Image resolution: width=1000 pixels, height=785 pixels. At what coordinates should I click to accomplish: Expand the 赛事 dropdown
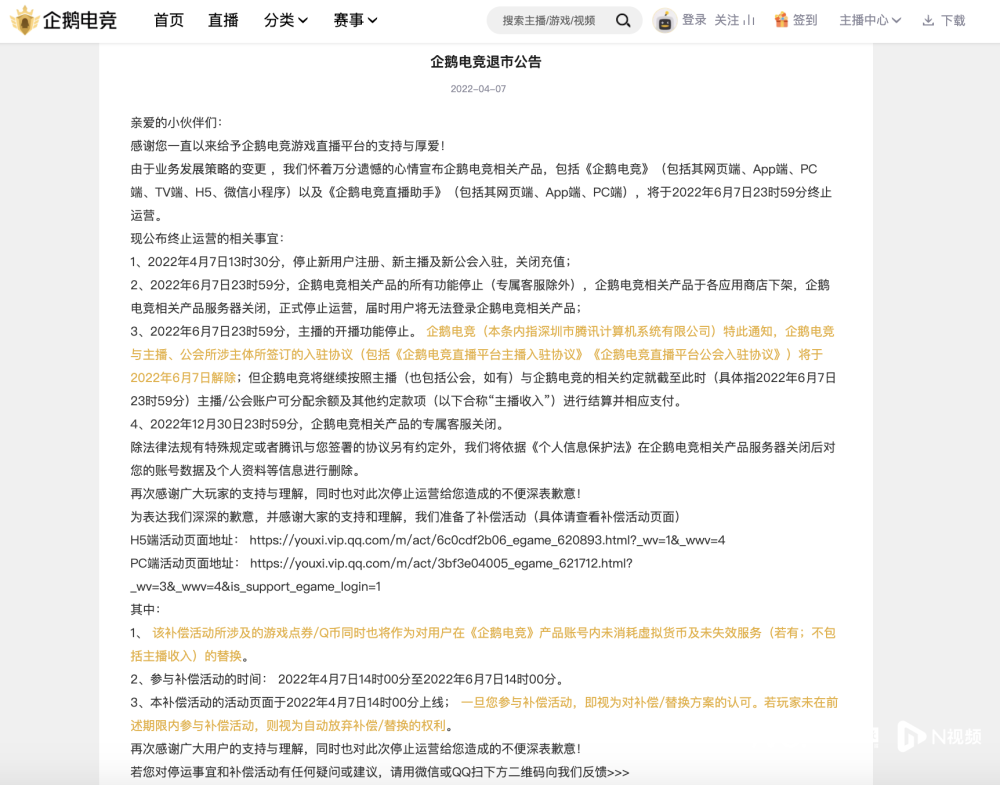pos(355,20)
